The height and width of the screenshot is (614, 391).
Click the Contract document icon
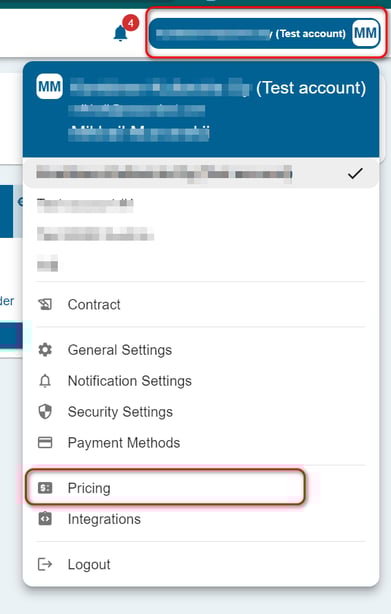45,304
